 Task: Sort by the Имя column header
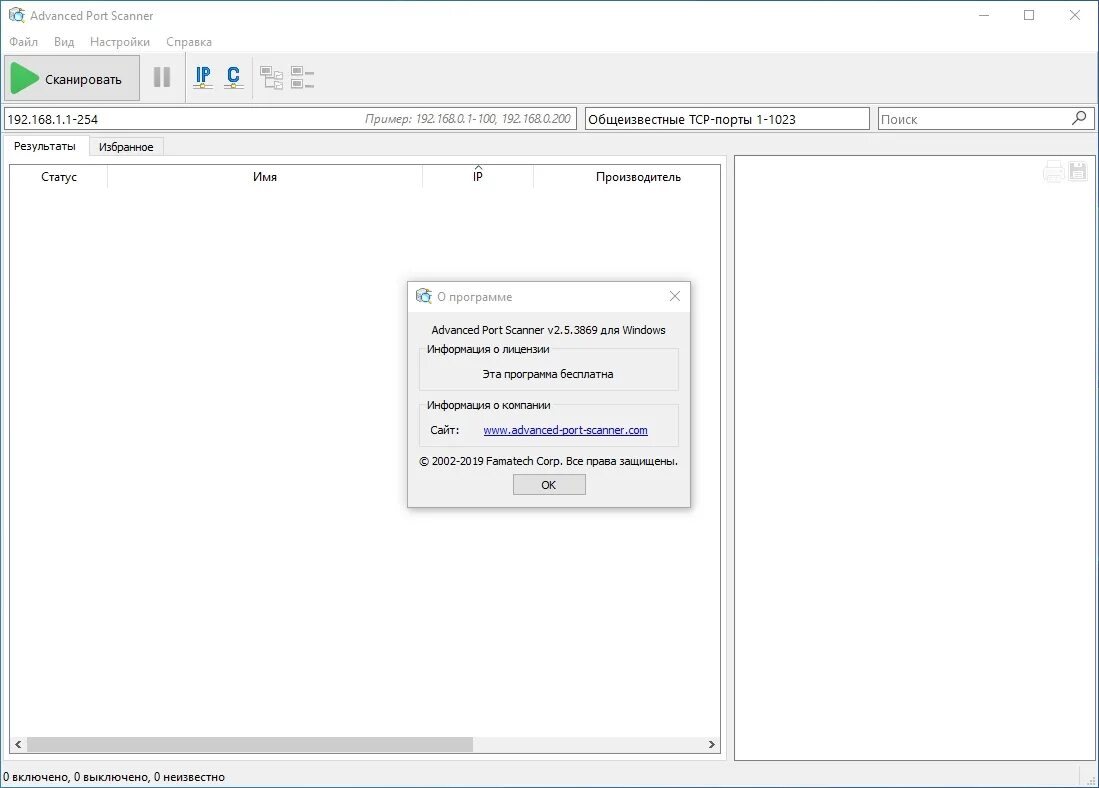(265, 177)
